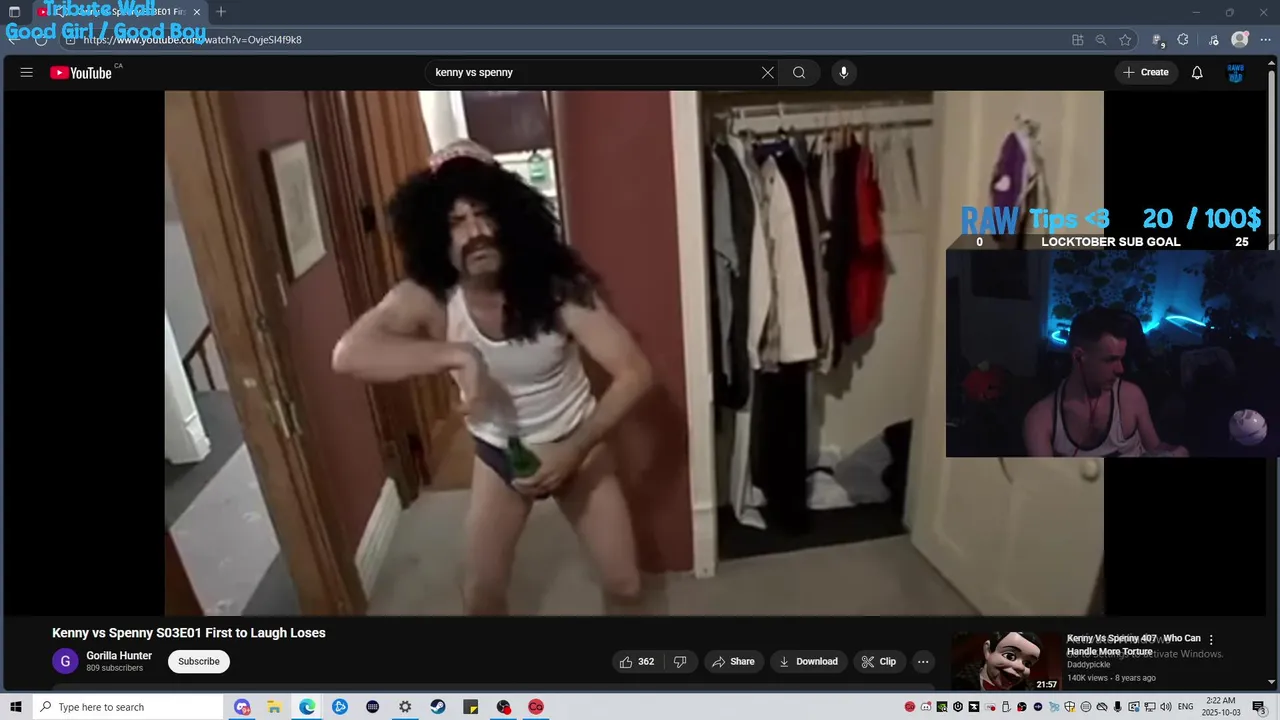Image resolution: width=1280 pixels, height=720 pixels.
Task: Open the video's more actions ellipsis
Action: (923, 661)
